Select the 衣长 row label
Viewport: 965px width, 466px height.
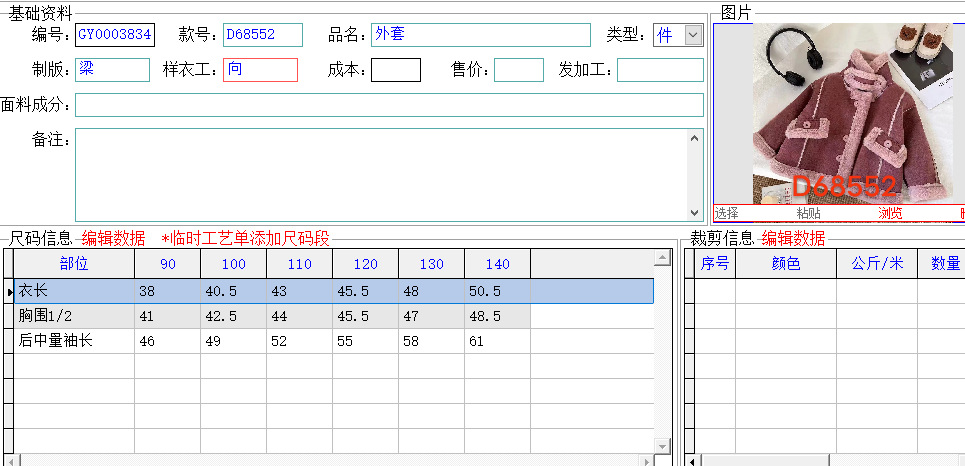[x=74, y=291]
